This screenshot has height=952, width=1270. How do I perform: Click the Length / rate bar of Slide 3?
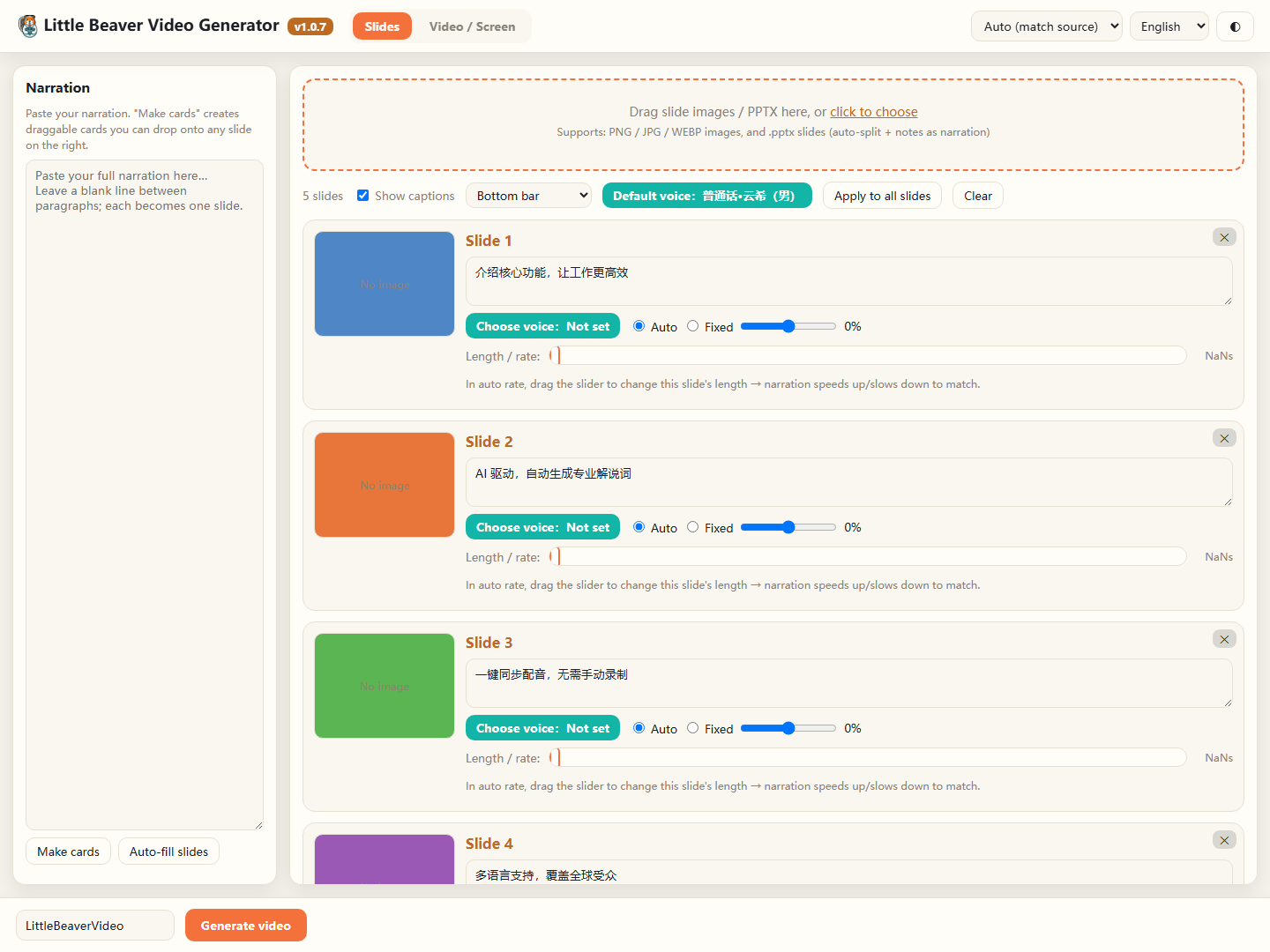[869, 757]
